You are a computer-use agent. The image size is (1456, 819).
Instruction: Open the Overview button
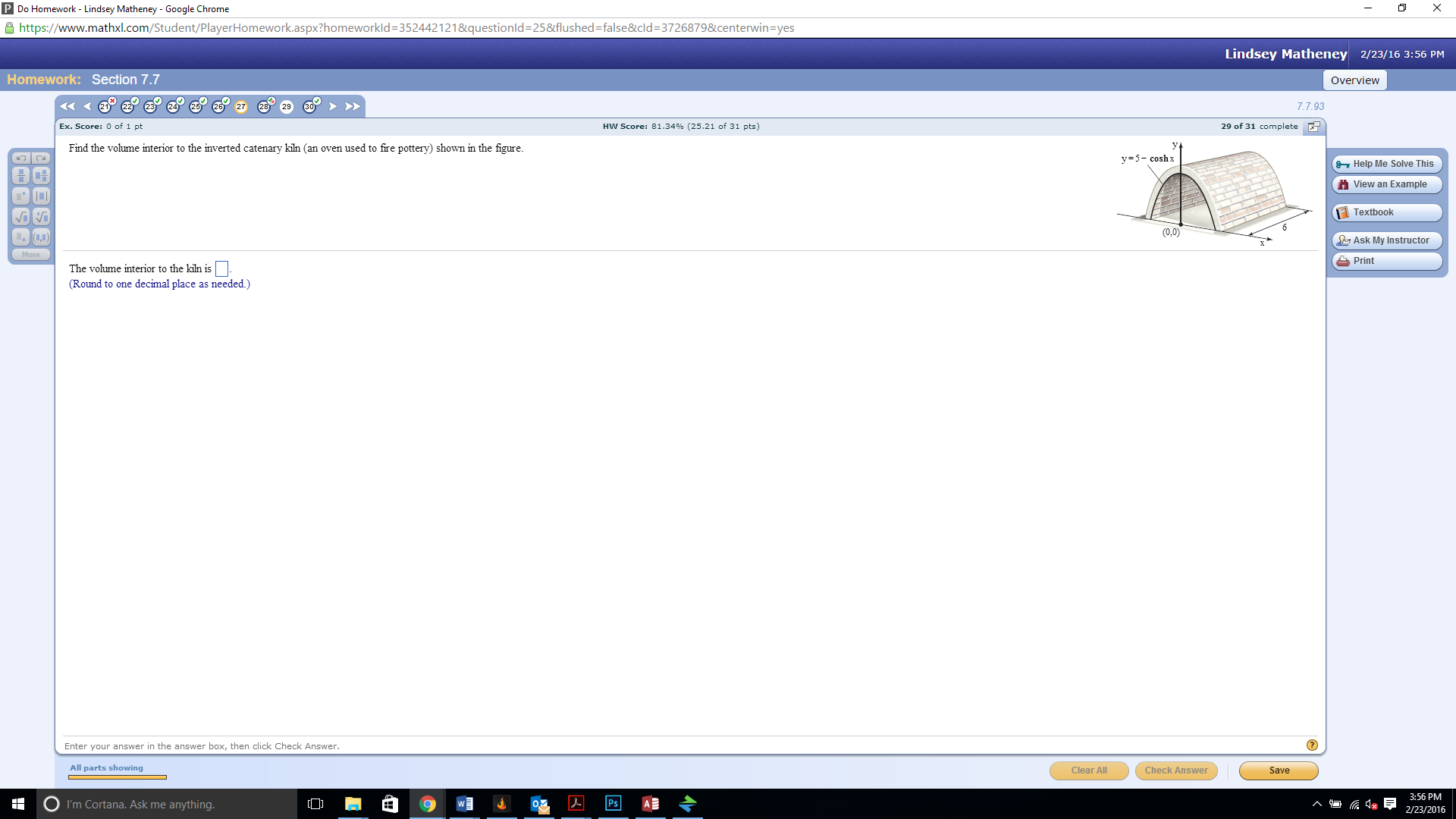pos(1354,80)
